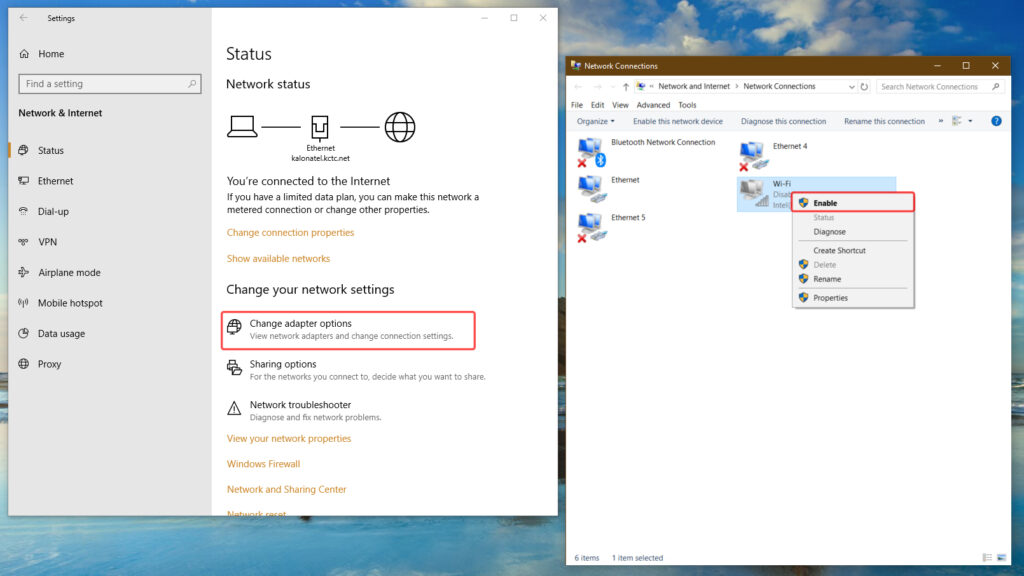Open Change adapter options
The height and width of the screenshot is (576, 1024).
(x=348, y=330)
